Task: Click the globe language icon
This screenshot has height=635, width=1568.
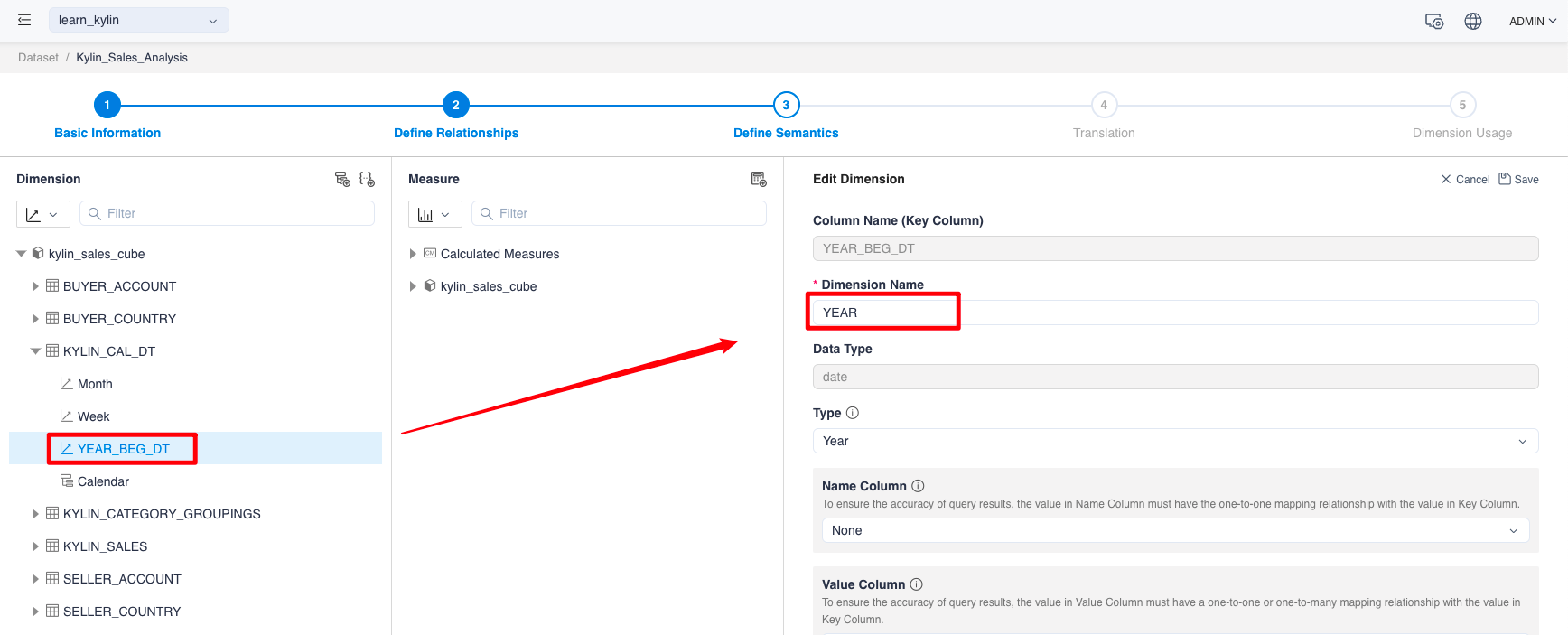Action: click(1473, 21)
